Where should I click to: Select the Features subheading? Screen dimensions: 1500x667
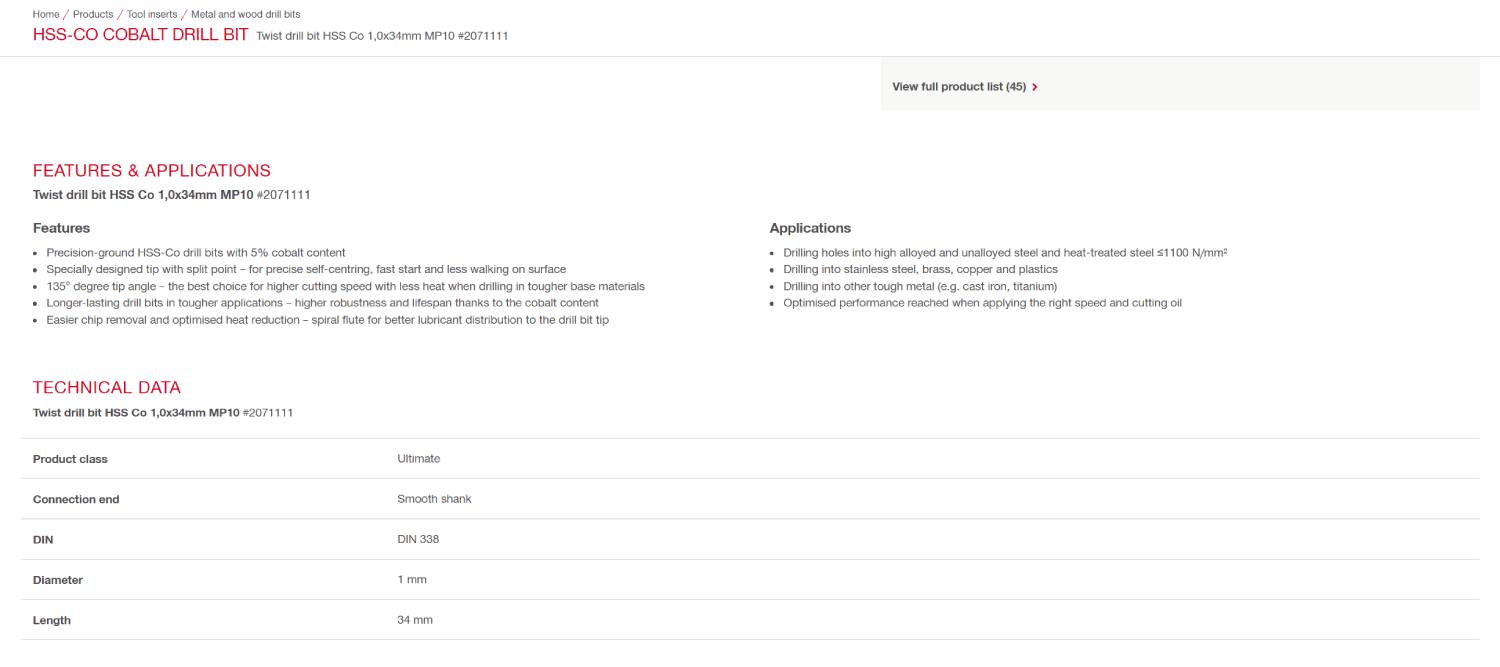coord(62,229)
